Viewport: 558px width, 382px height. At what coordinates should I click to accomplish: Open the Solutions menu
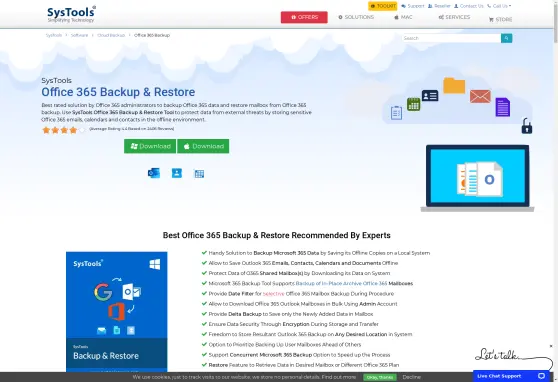click(x=356, y=17)
